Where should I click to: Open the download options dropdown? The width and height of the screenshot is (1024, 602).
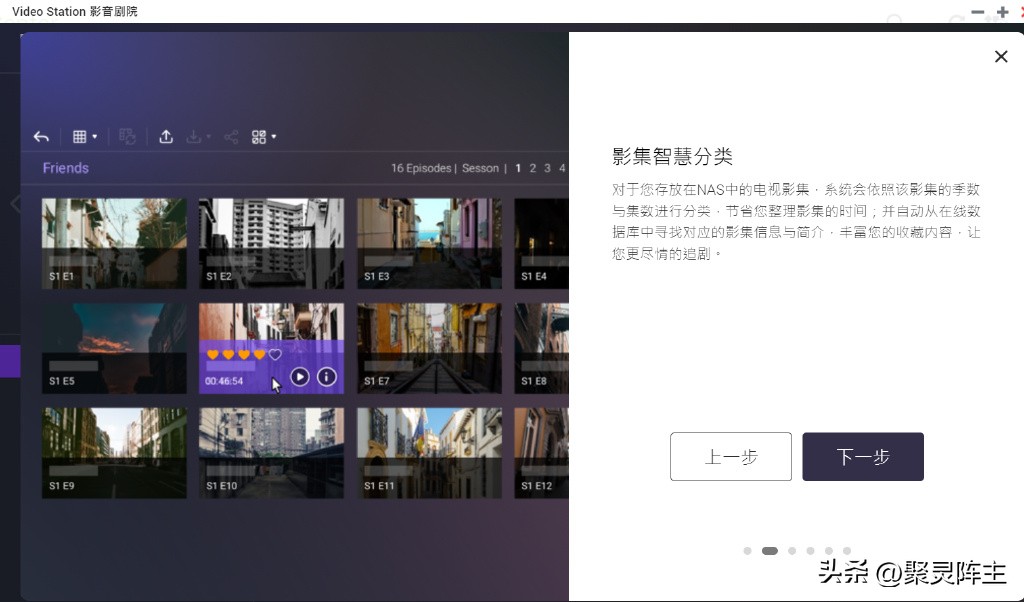pos(210,137)
